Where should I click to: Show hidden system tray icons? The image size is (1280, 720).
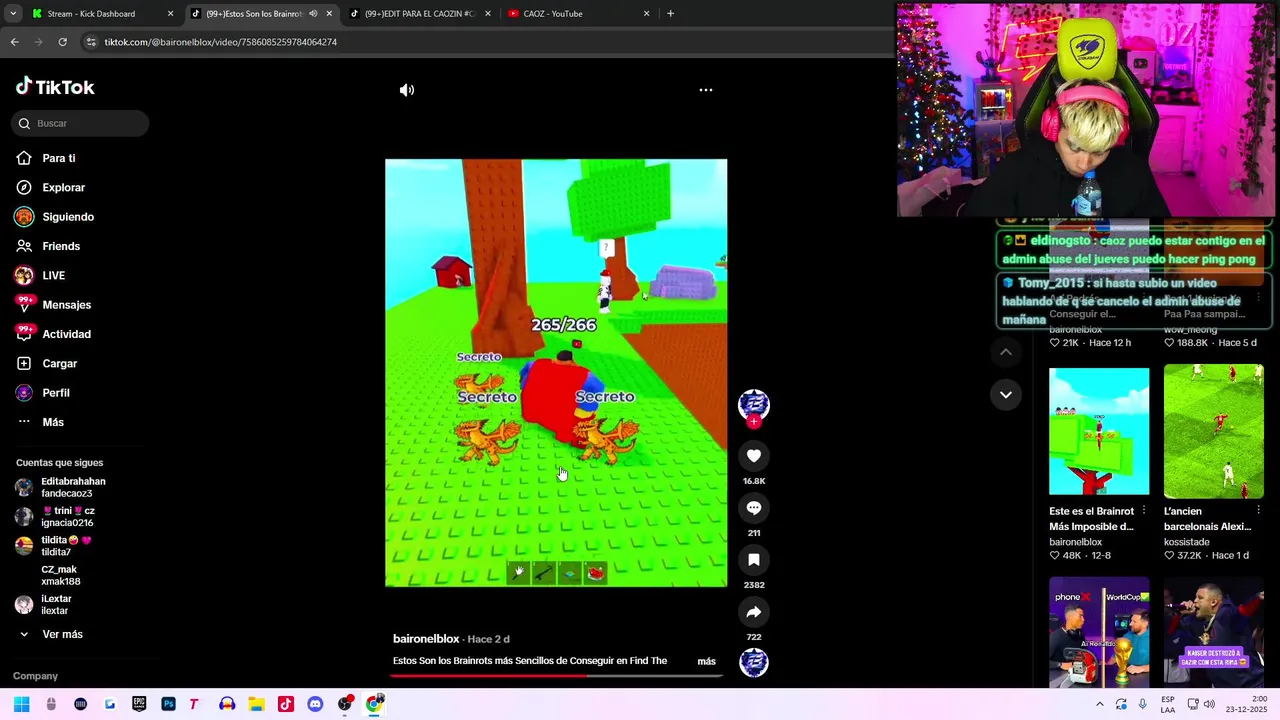coord(1099,704)
